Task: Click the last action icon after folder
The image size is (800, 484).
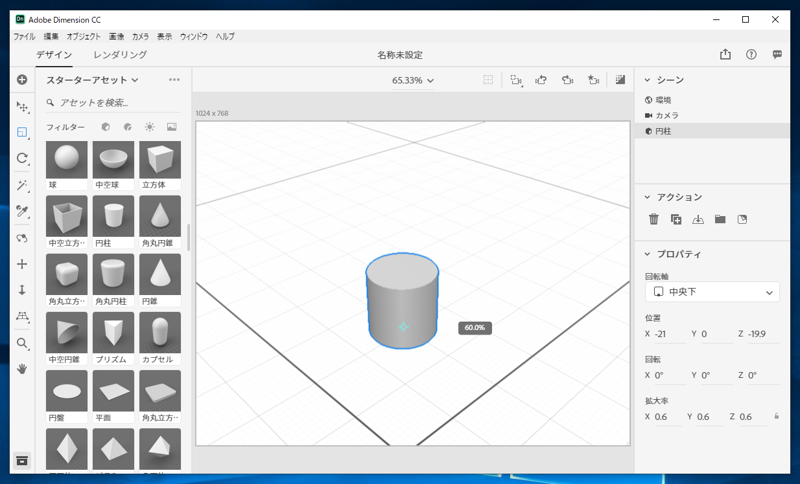Action: (x=742, y=219)
